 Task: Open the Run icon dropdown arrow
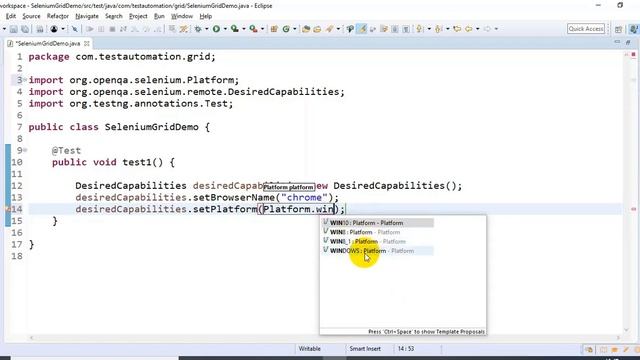225,29
